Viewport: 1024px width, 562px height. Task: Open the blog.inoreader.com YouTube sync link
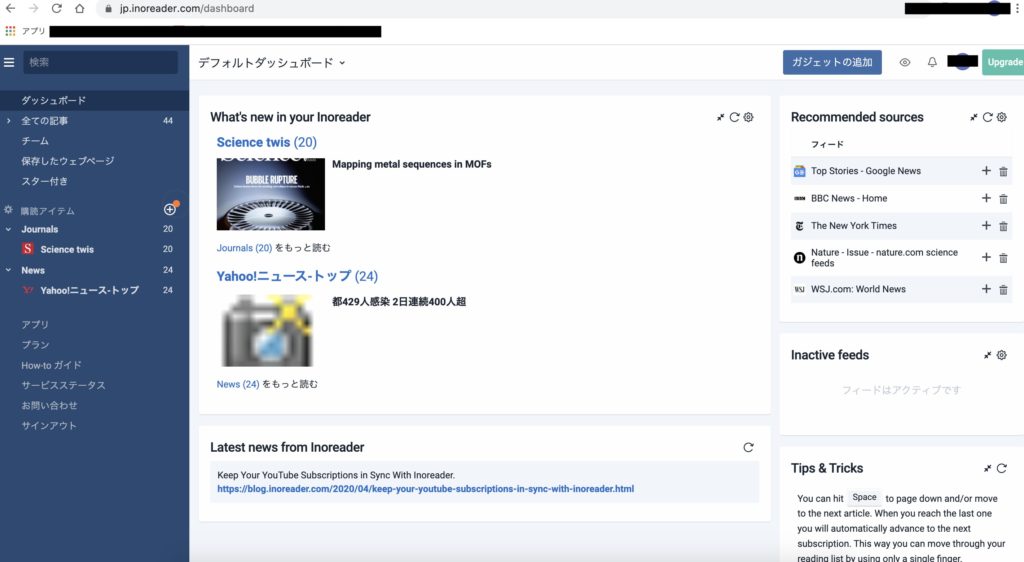(x=425, y=489)
